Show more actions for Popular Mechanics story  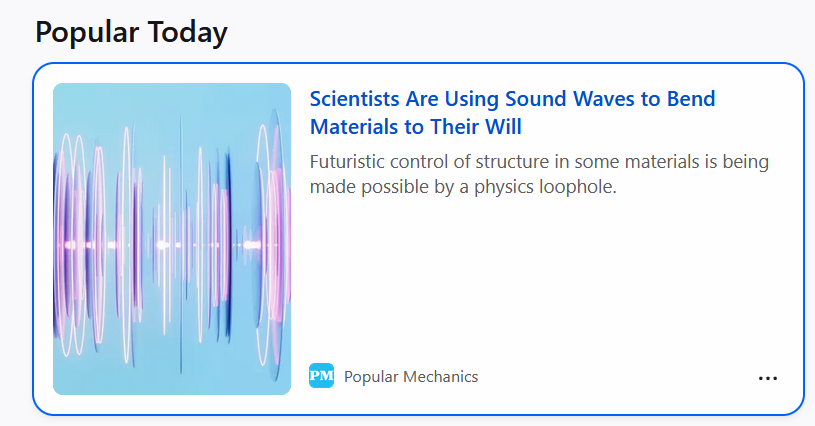tap(768, 378)
